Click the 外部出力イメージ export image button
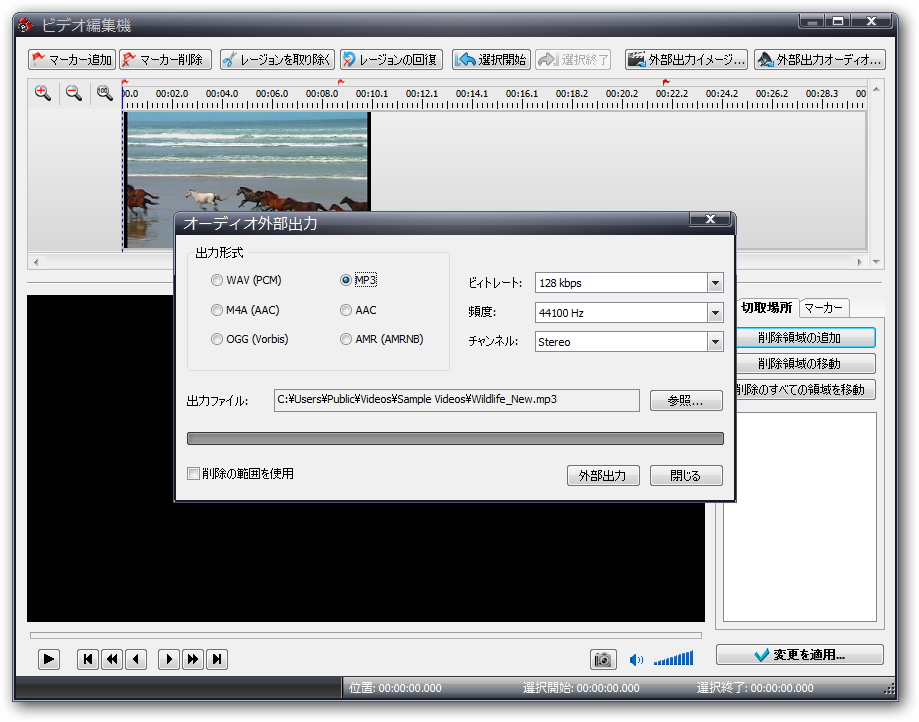Viewport: 919px width, 722px height. tap(686, 59)
